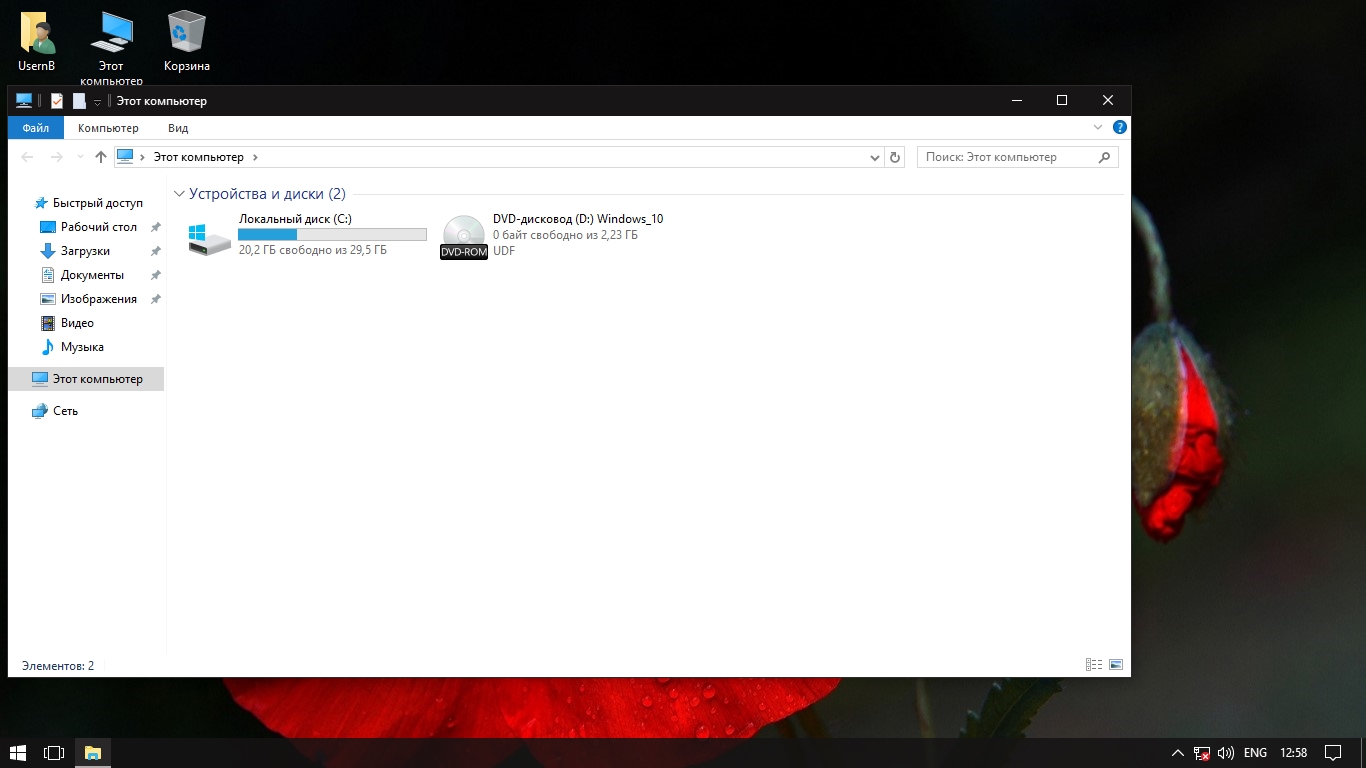
Task: Open the address bar history dropdown
Action: pos(875,157)
